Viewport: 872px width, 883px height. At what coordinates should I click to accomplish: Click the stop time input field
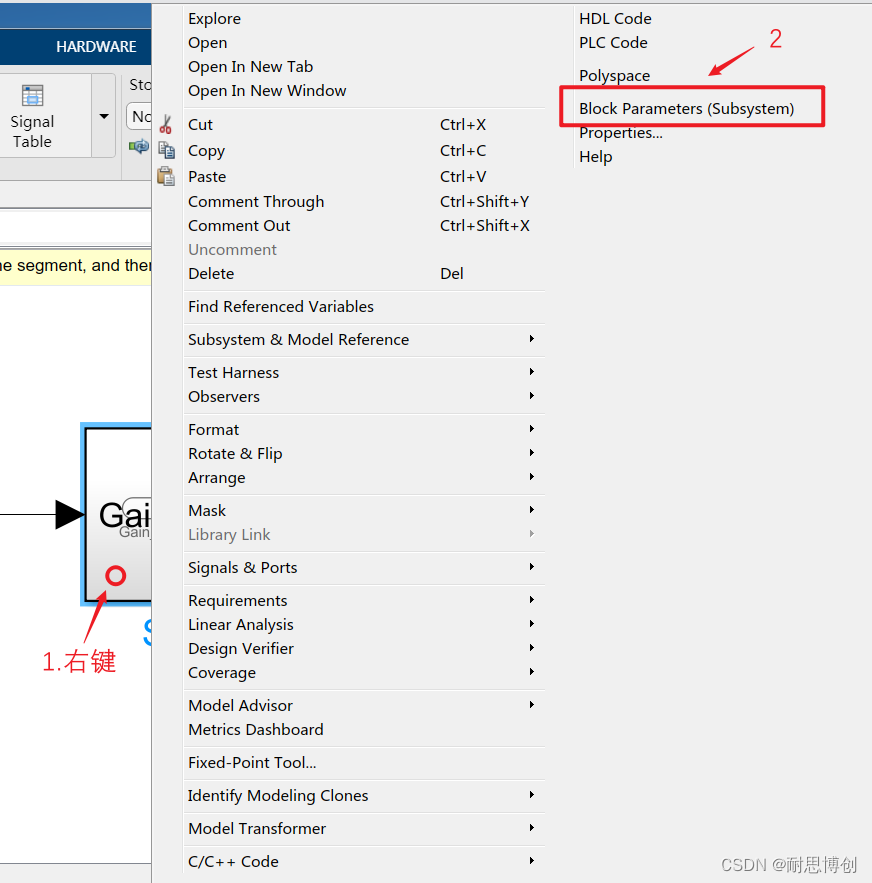pyautogui.click(x=139, y=117)
